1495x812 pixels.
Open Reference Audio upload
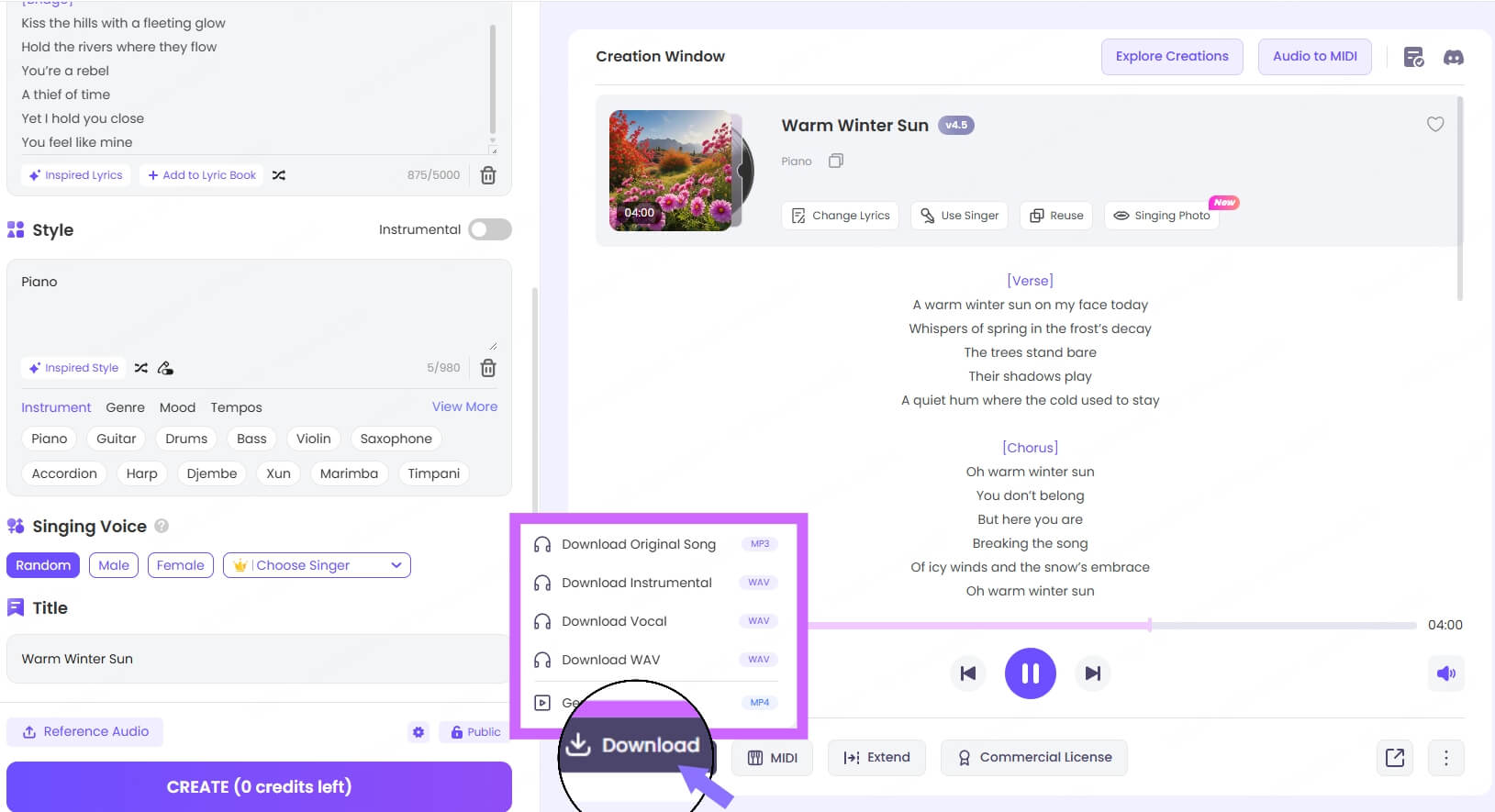coord(85,732)
